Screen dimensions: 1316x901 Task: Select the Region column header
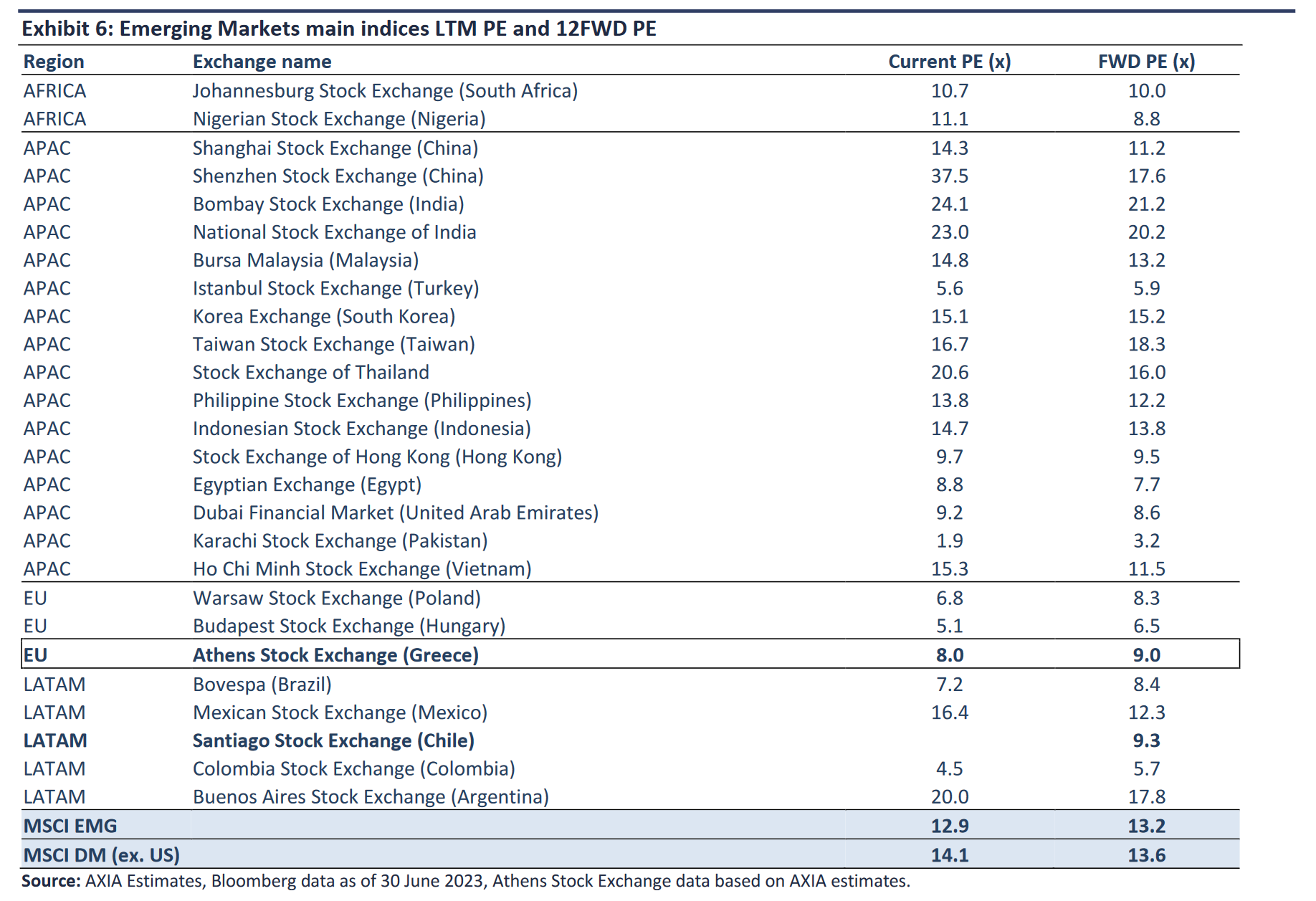[54, 62]
